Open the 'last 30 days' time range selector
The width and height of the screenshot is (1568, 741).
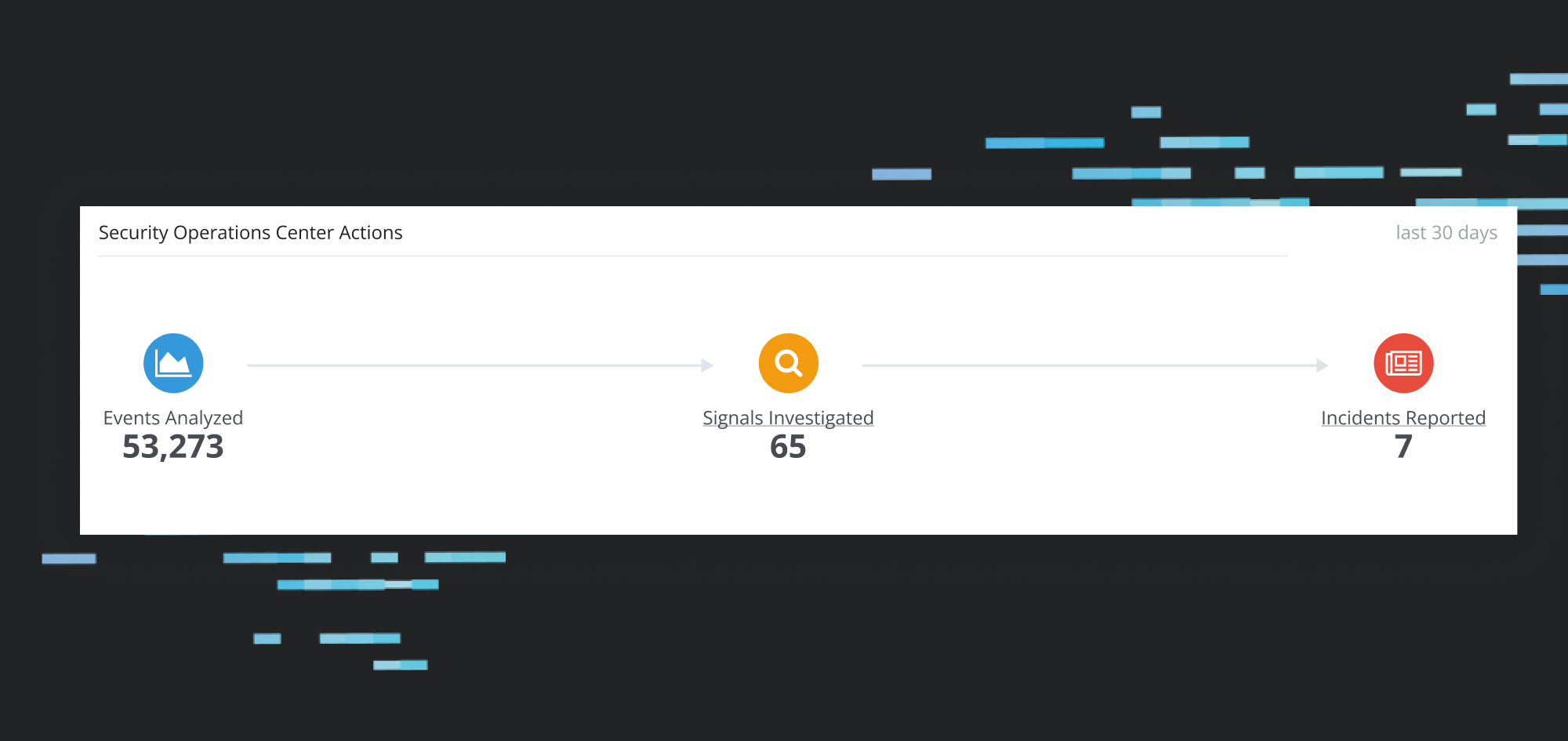[x=1446, y=232]
